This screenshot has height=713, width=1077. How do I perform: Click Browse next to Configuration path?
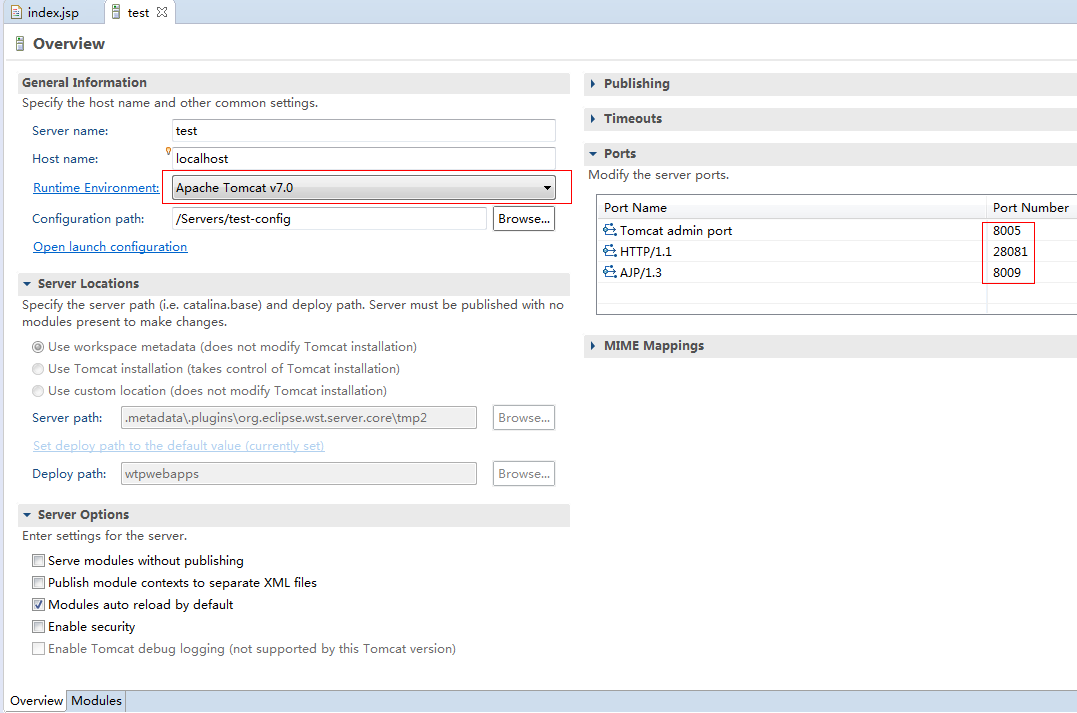click(523, 219)
